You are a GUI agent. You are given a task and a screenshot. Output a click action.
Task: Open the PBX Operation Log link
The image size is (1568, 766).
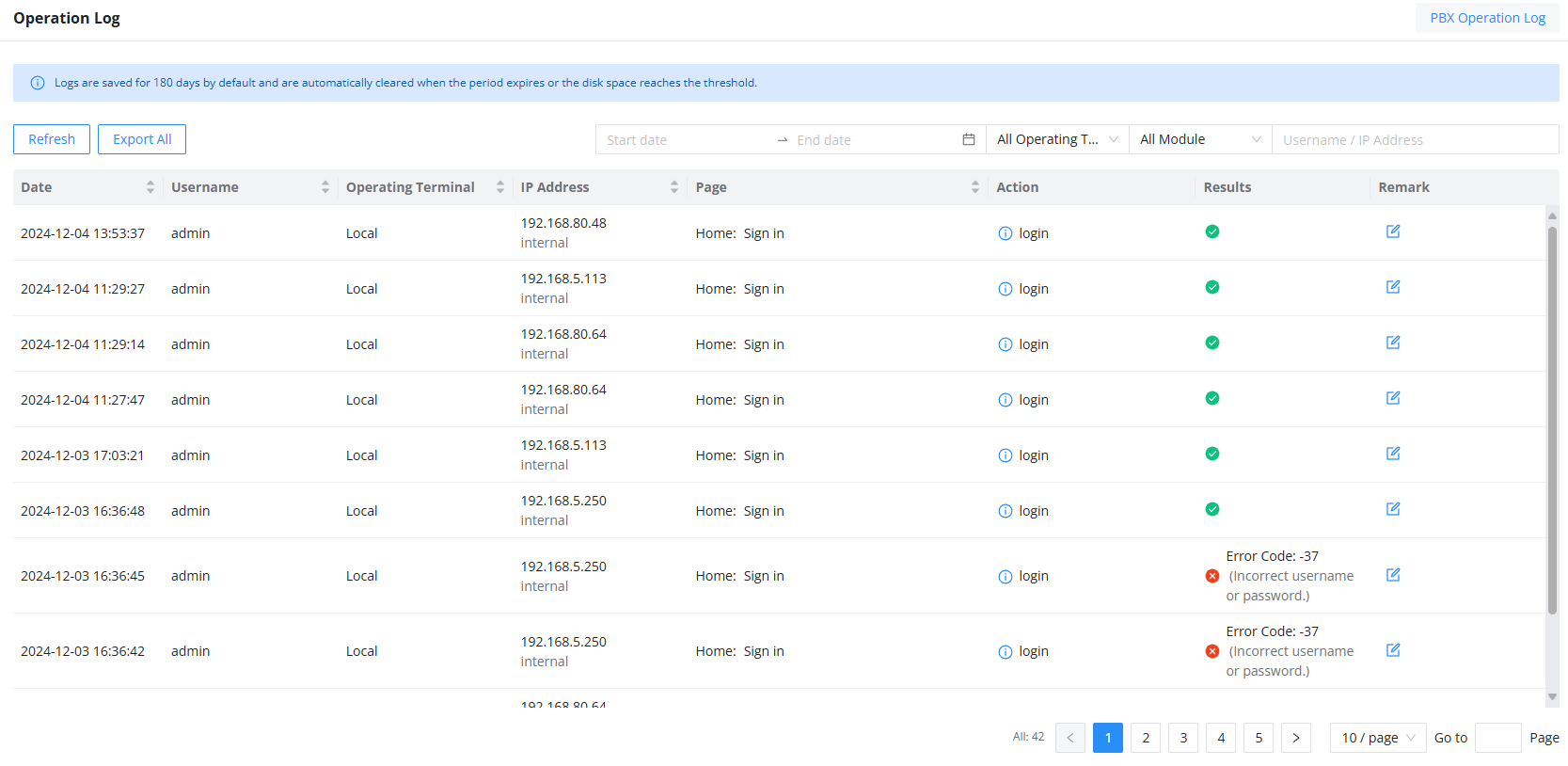pyautogui.click(x=1487, y=18)
